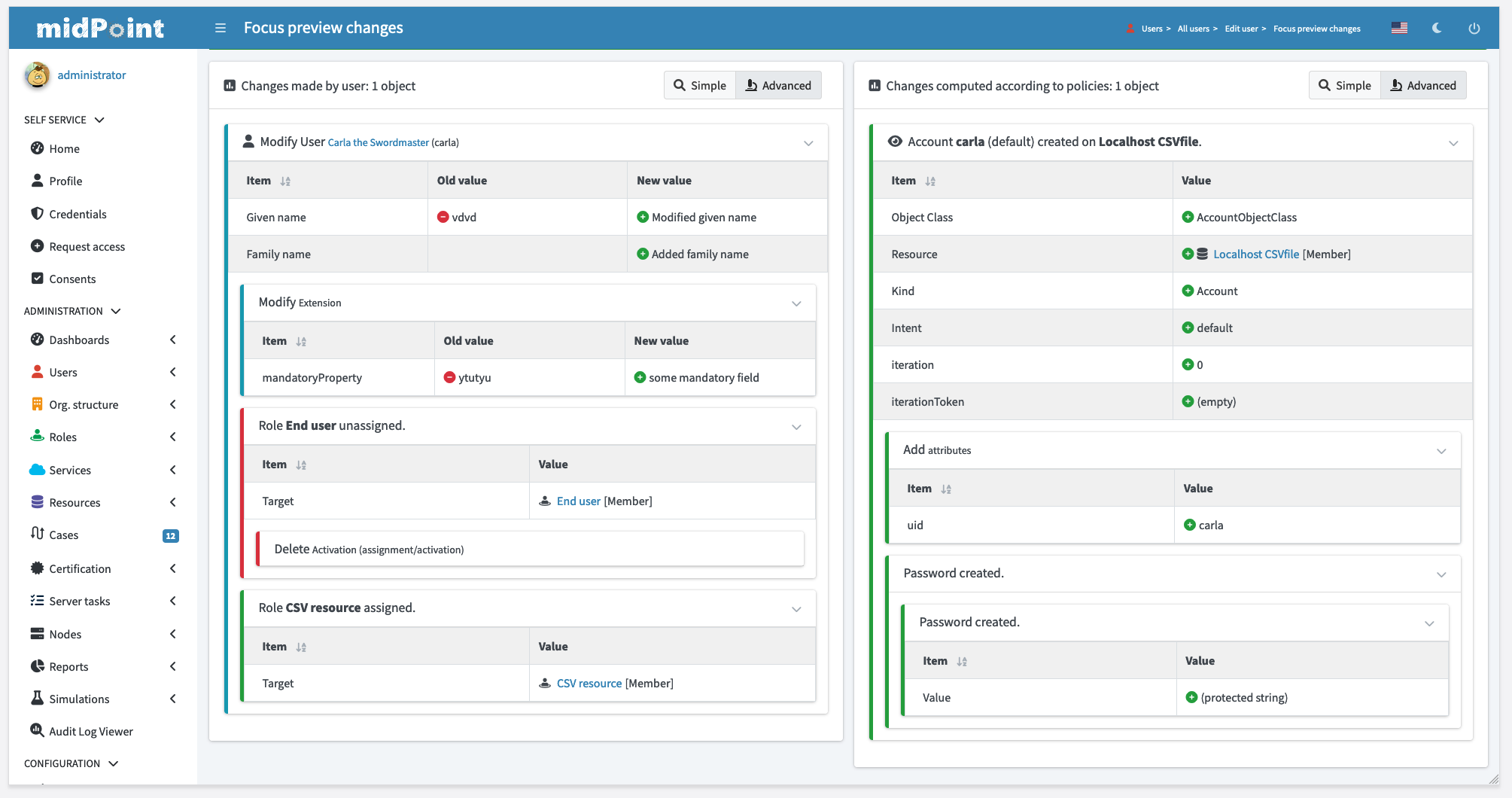Switch user changes to Simple view
This screenshot has height=798, width=1512.
pos(699,86)
